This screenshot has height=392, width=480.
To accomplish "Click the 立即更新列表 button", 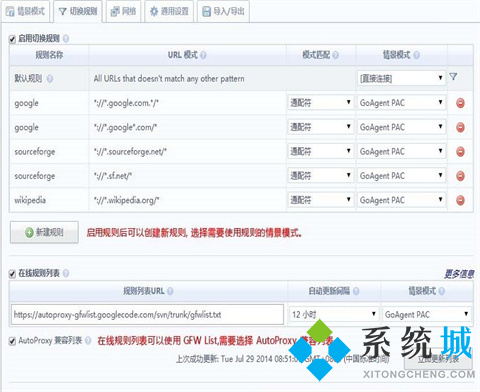I will tap(438, 359).
